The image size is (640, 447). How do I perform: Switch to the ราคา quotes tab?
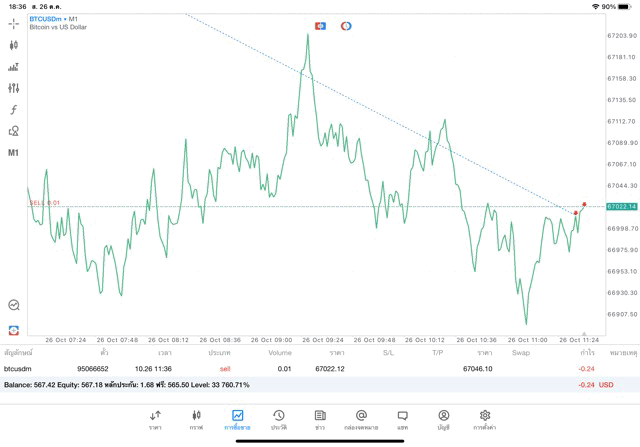click(x=155, y=419)
